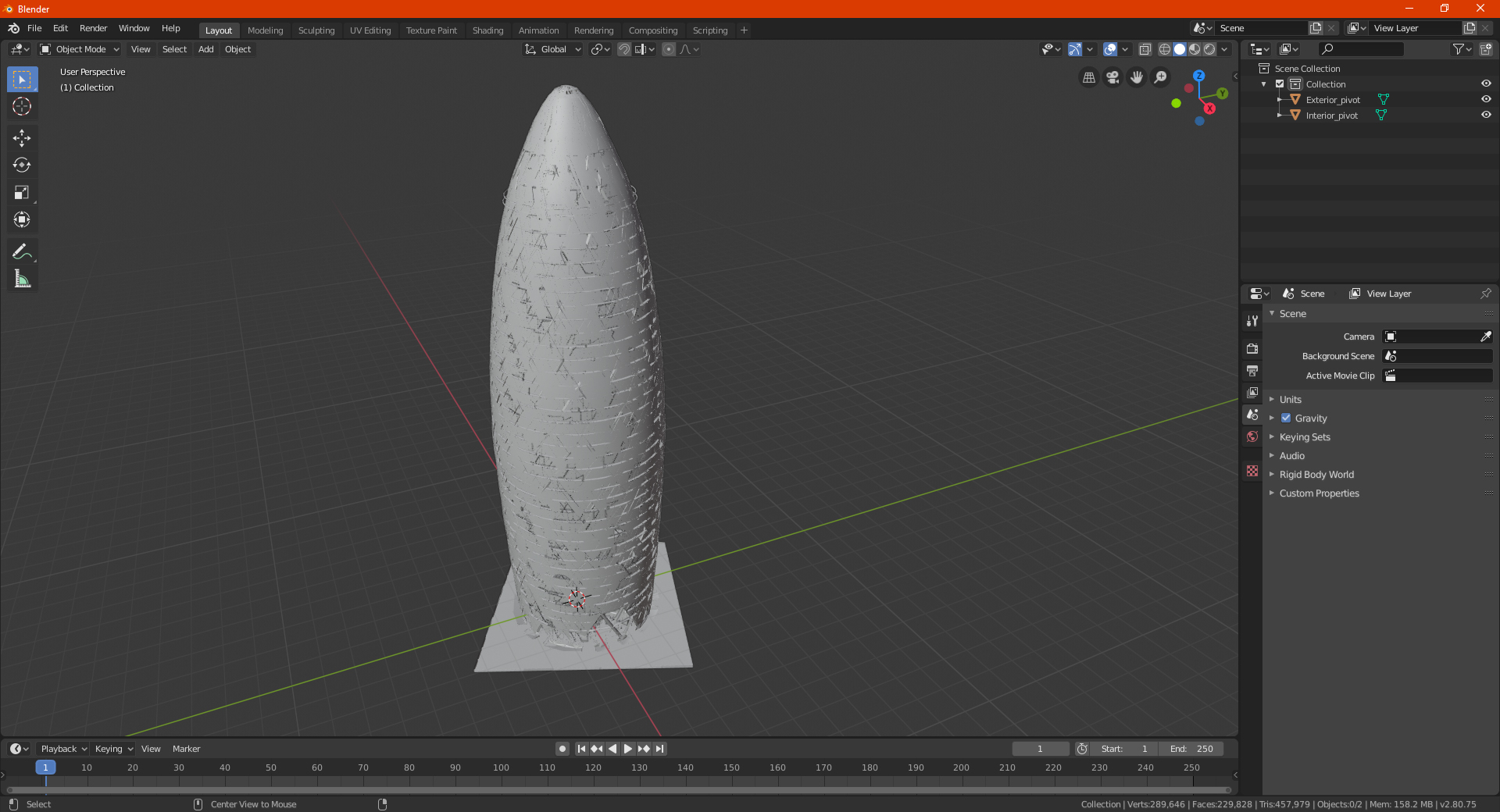Expand the Custom Properties panel
Screen dimensions: 1500x812
click(1319, 493)
